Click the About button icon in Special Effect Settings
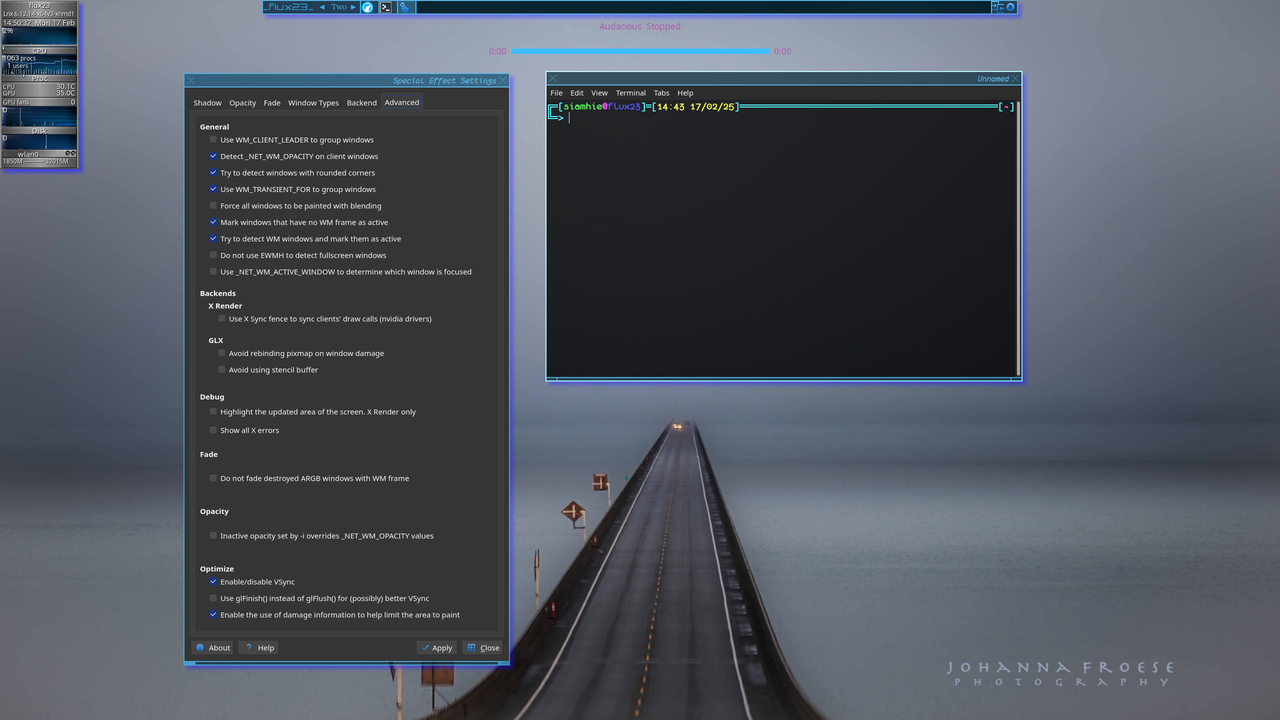This screenshot has height=720, width=1280. 201,647
